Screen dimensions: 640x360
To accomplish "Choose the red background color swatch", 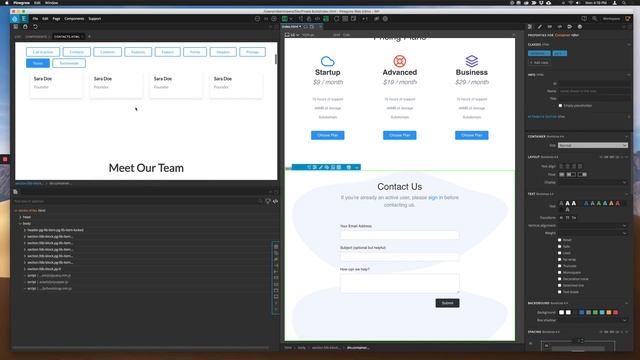I will click(616, 312).
